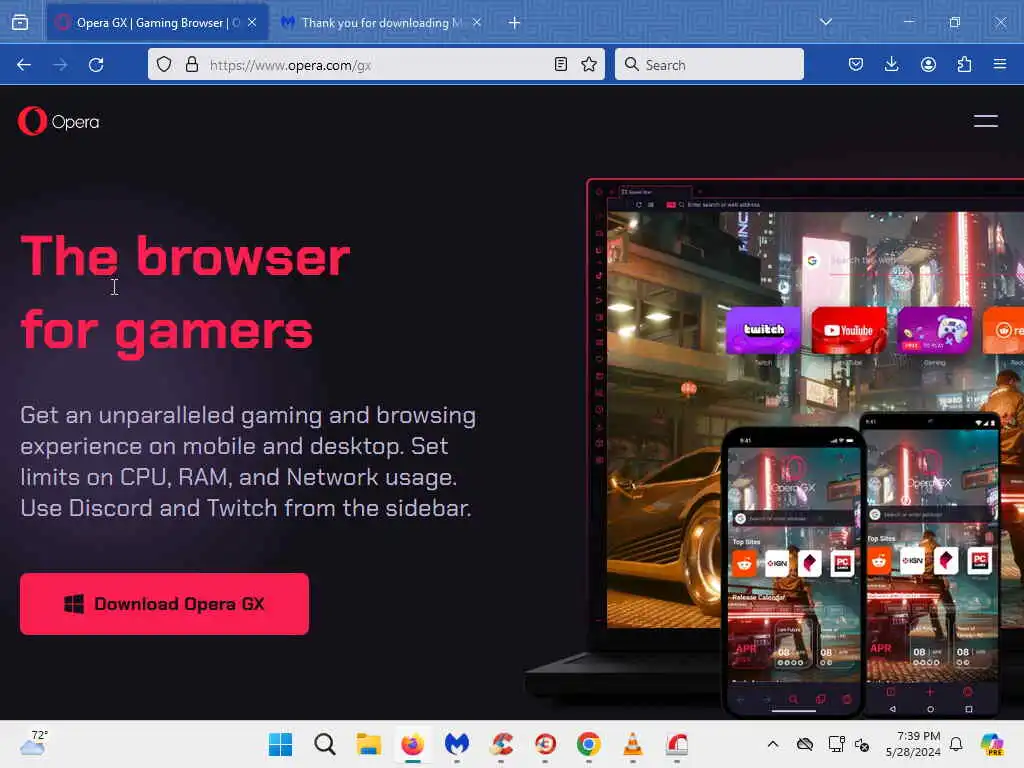This screenshot has width=1024, height=768.
Task: Toggle reader view icon
Action: tap(560, 64)
